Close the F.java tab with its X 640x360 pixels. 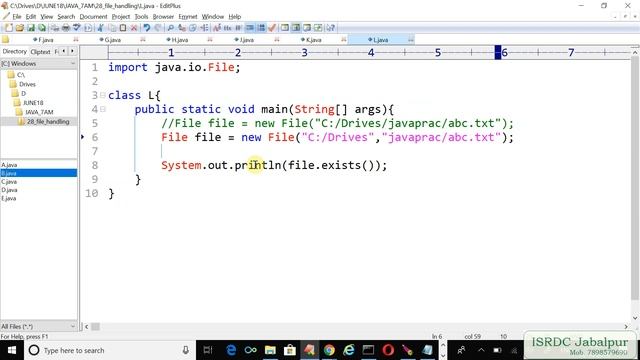[x=76, y=40]
